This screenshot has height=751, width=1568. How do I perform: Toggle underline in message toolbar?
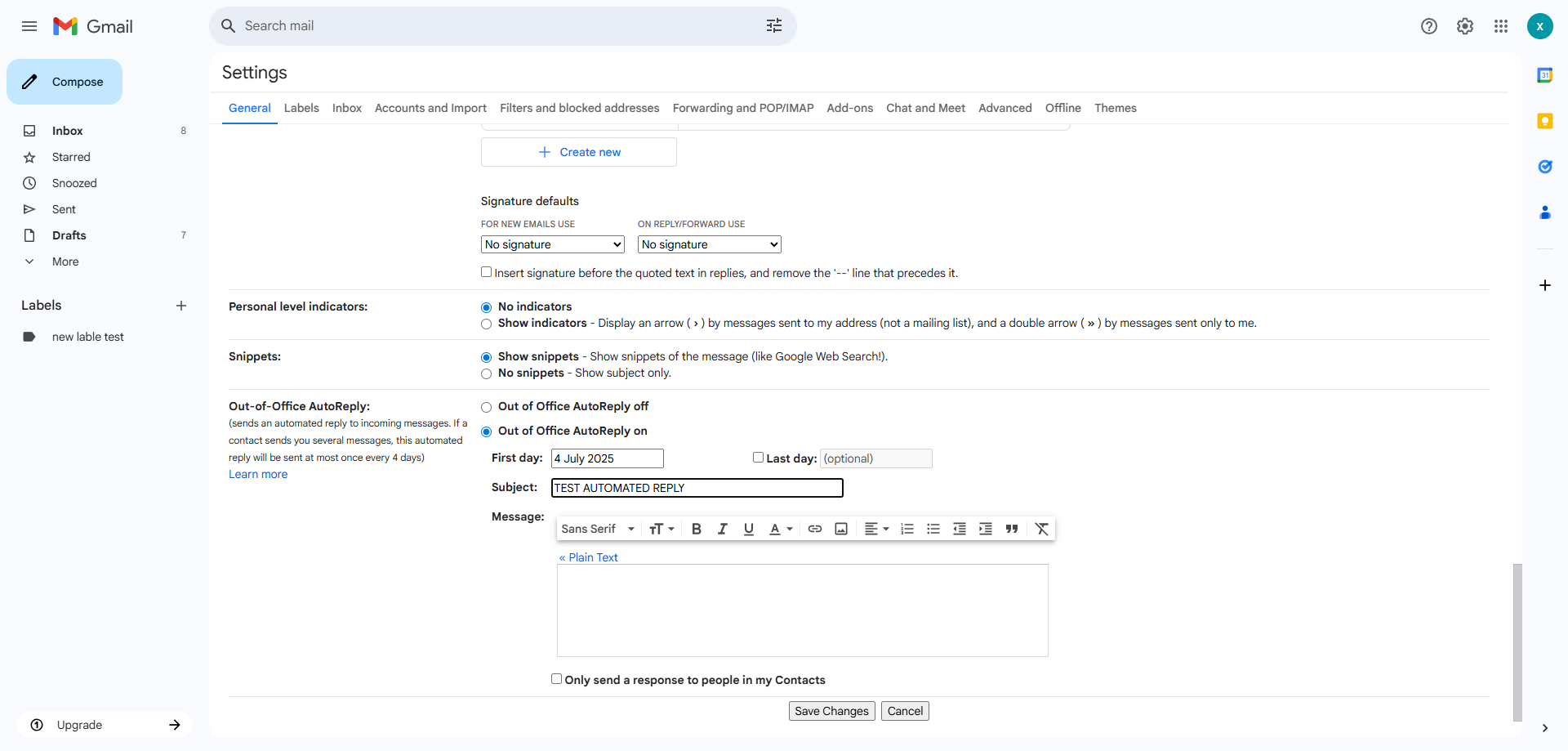point(749,529)
